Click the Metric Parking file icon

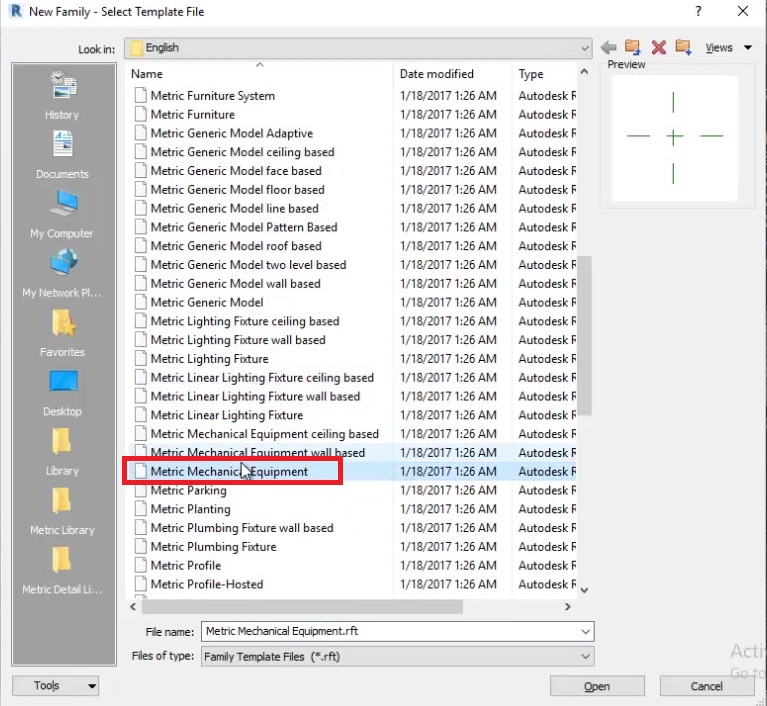[x=141, y=490]
